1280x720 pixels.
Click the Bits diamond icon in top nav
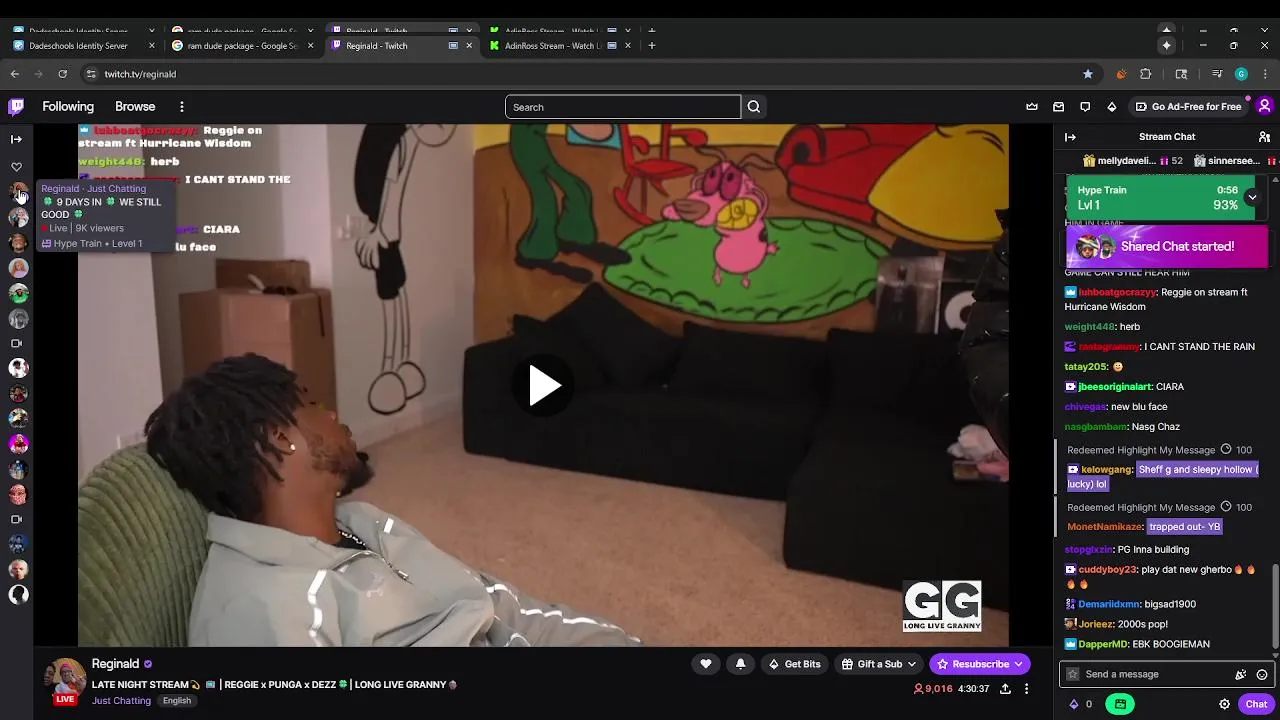click(1111, 107)
